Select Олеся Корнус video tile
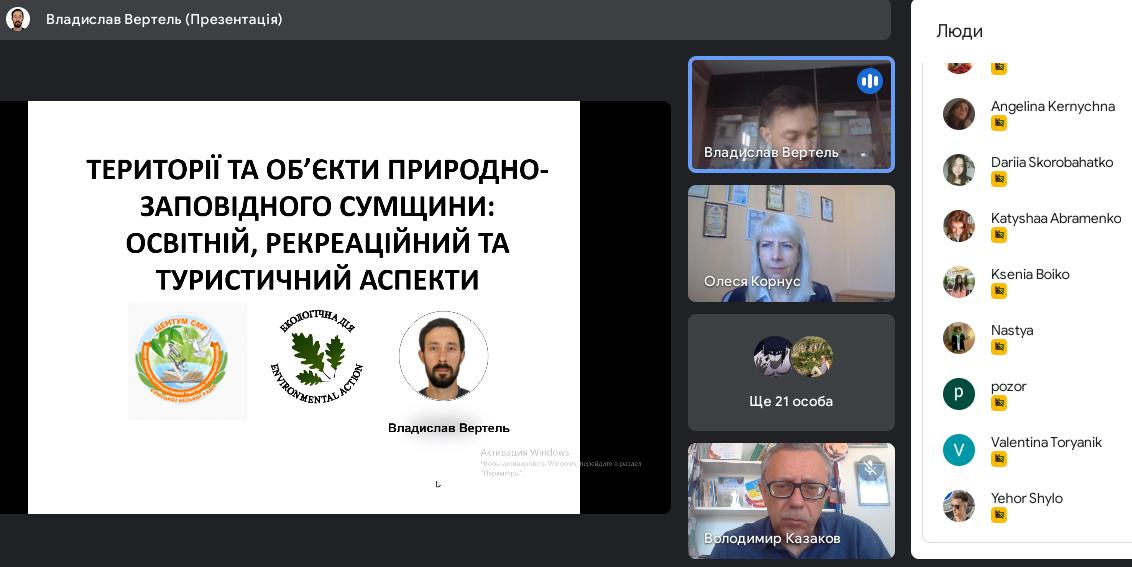Image resolution: width=1132 pixels, height=567 pixels. 791,243
